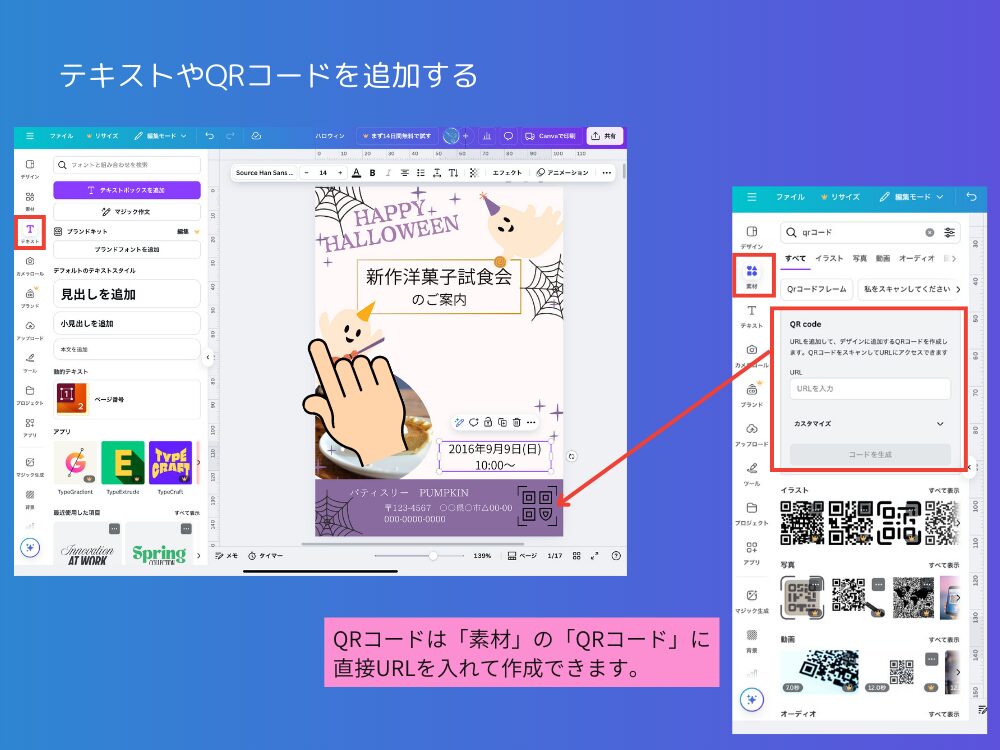Switch to イラスト tab
Screen dimensions: 1000x750
coord(829,258)
